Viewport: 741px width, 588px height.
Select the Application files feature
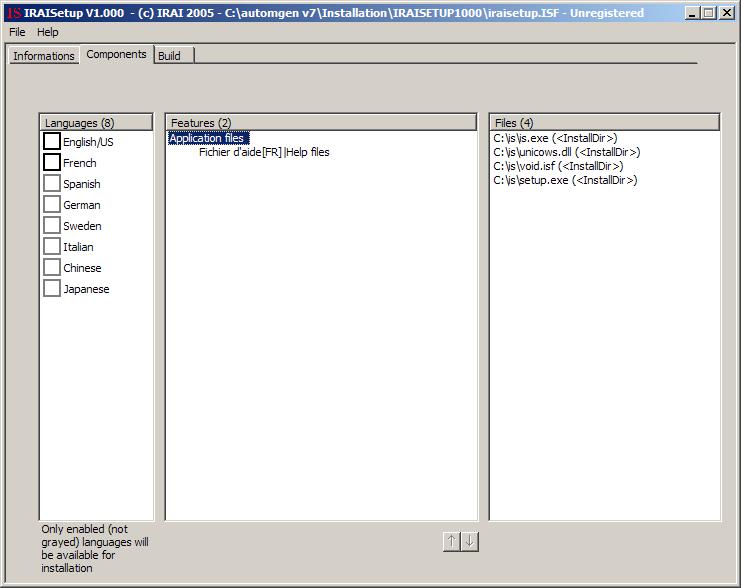pyautogui.click(x=207, y=138)
